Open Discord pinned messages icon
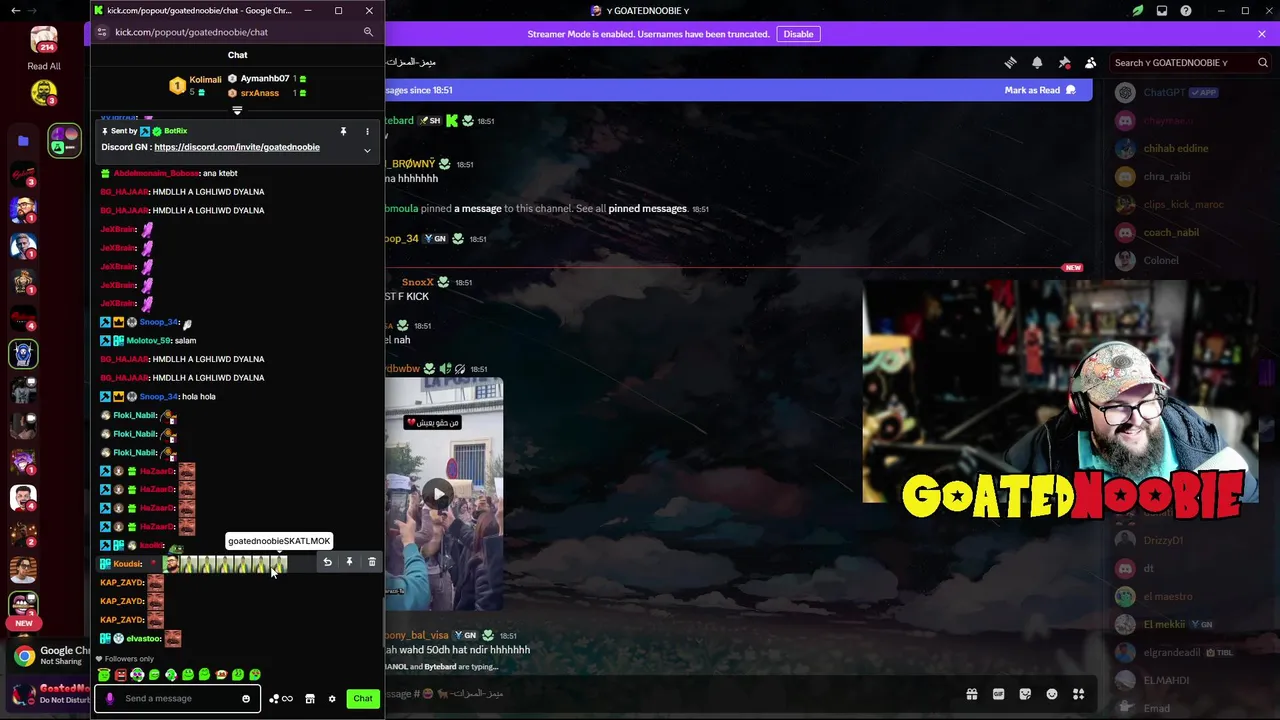 1064,62
